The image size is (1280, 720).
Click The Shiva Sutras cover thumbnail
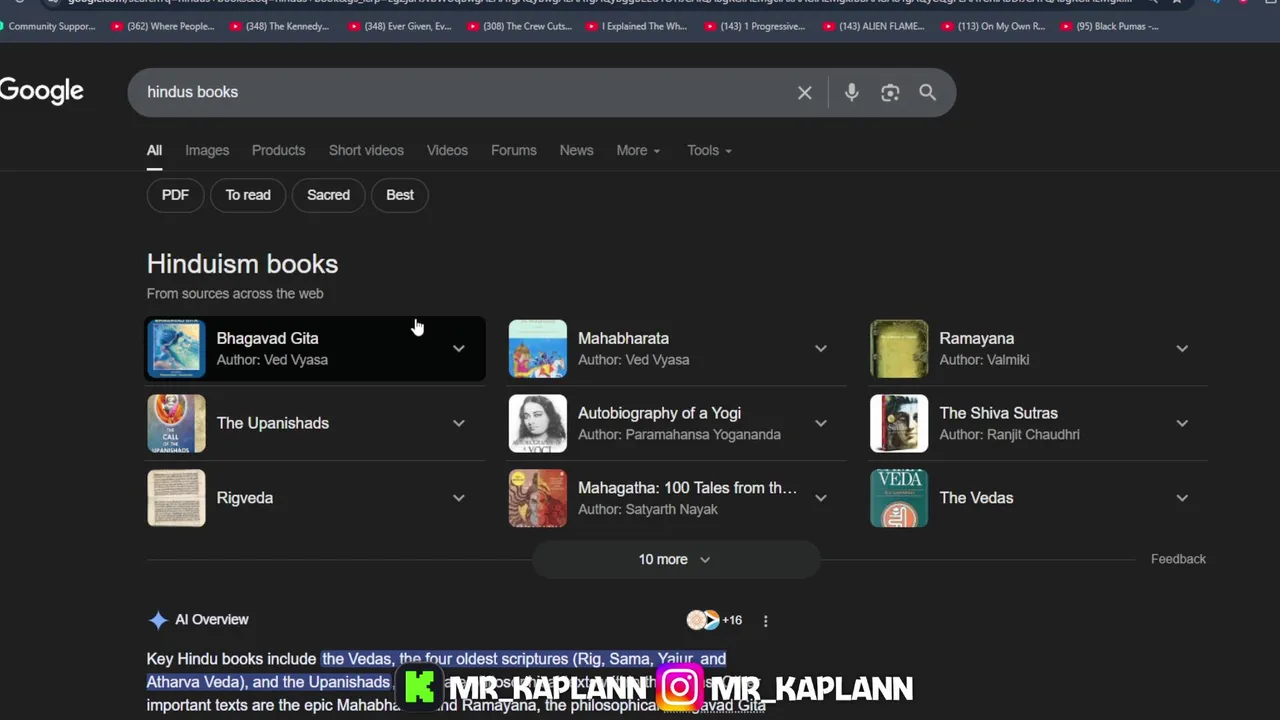(899, 424)
